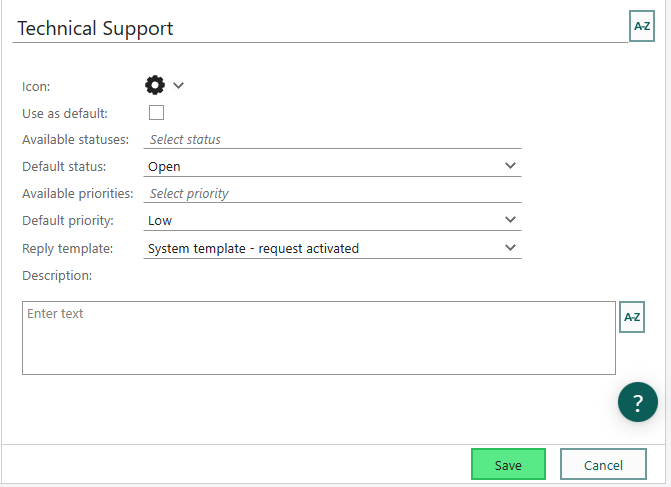The image size is (671, 487).
Task: Select the Open value in Default status
Action: [x=164, y=166]
